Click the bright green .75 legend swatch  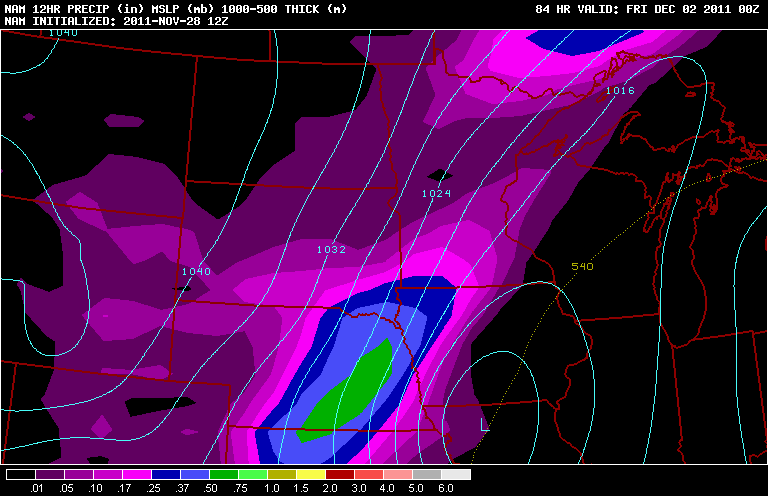(x=253, y=474)
